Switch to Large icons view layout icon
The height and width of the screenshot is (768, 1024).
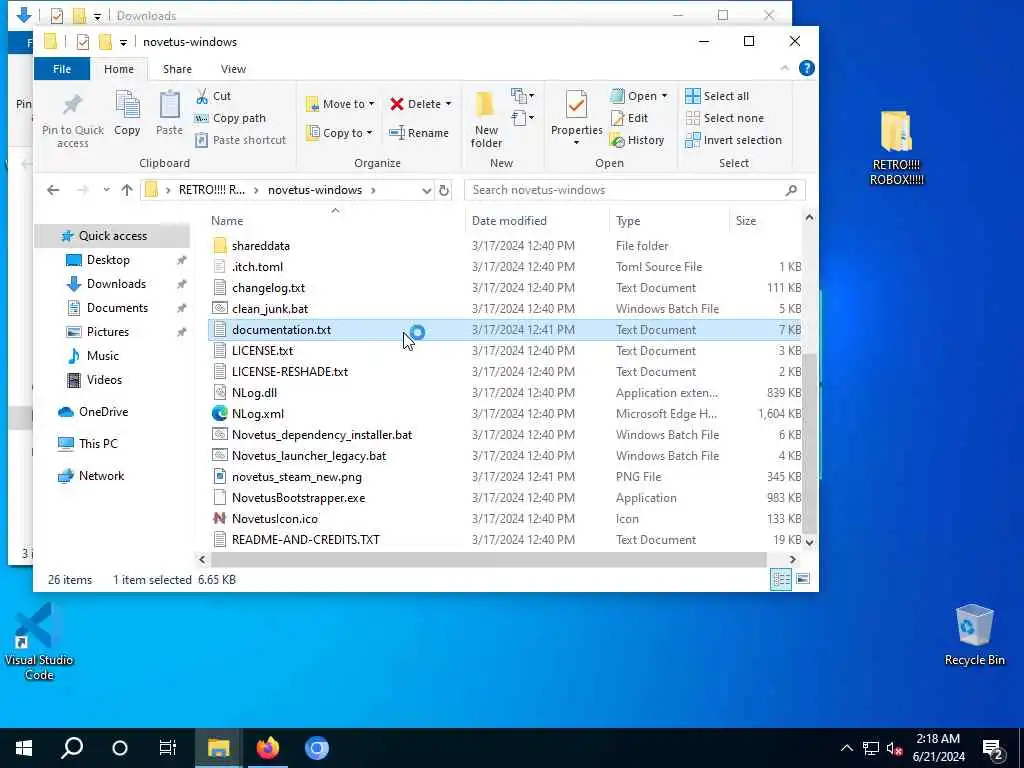click(803, 579)
